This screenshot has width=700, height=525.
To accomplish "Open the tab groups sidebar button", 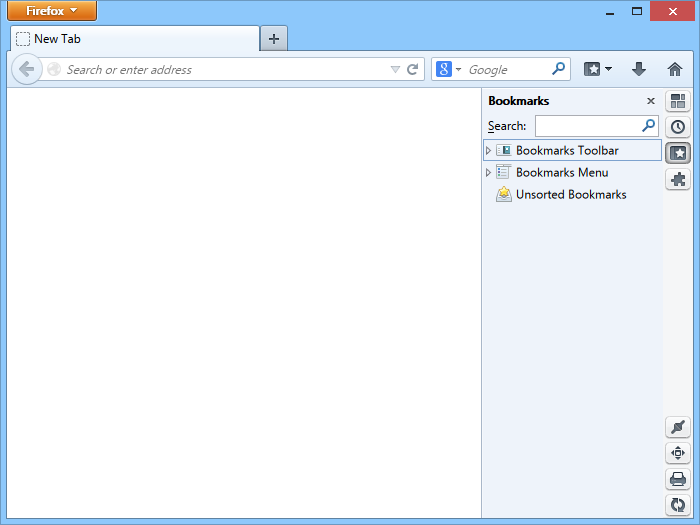I will [678, 101].
